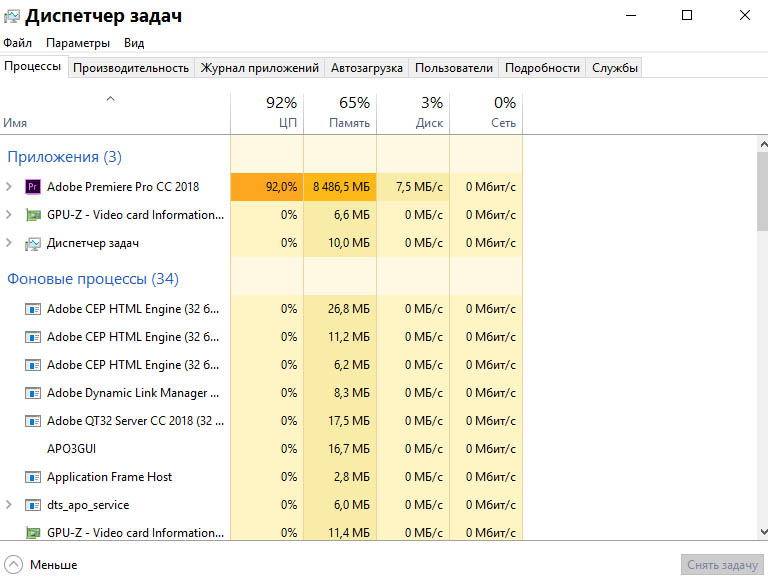The width and height of the screenshot is (768, 578).
Task: Click the icon of 26,8 МБ Adobe CEP HTML Engine
Action: coord(33,309)
